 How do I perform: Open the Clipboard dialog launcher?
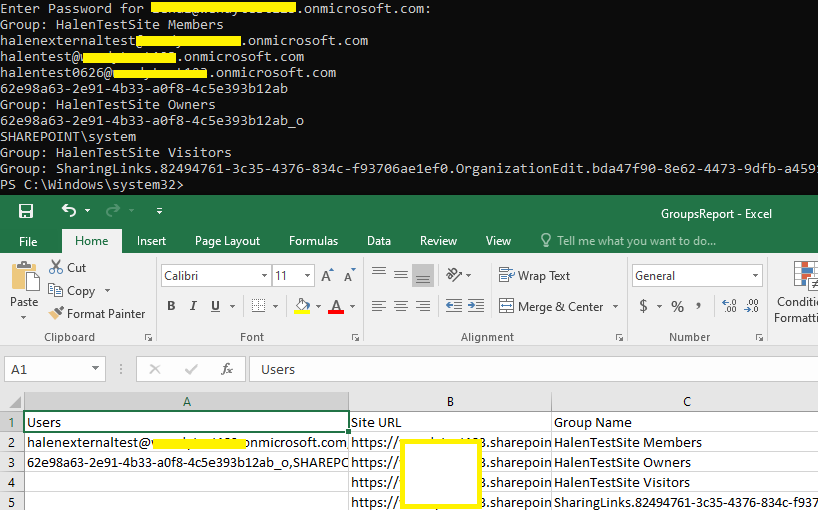tap(148, 338)
